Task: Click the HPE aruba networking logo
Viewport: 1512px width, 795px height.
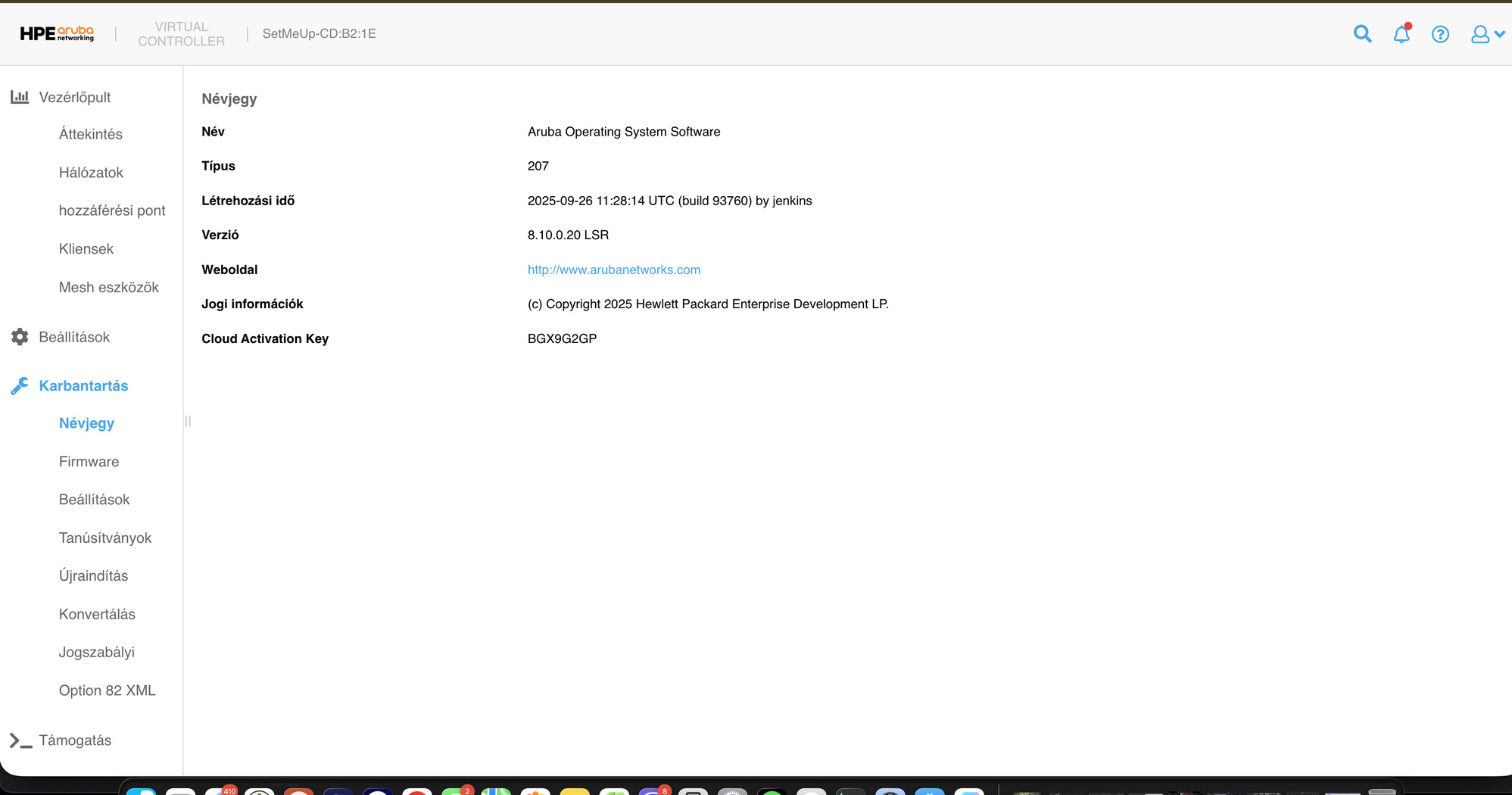Action: 57,33
